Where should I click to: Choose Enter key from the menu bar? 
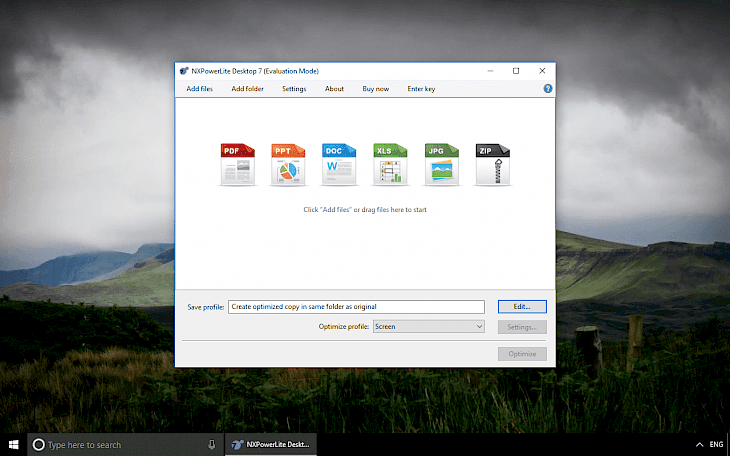click(x=421, y=88)
